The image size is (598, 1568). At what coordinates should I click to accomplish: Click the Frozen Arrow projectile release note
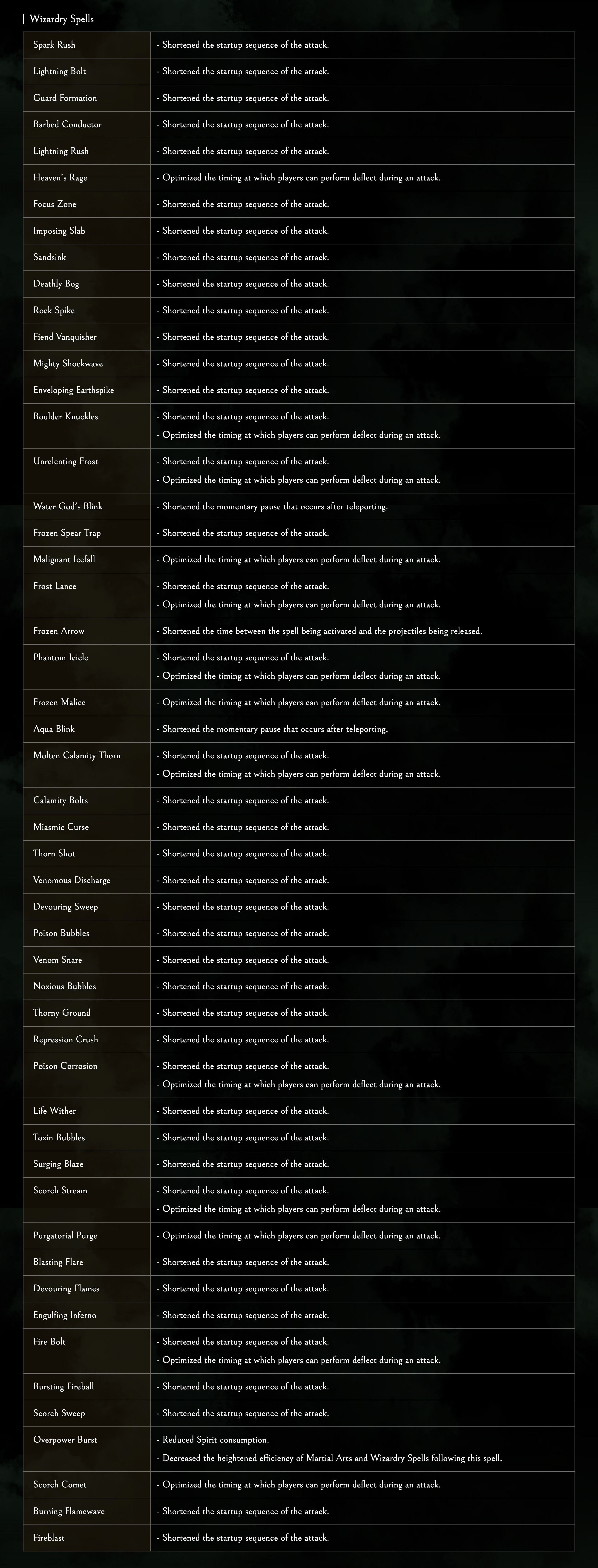point(319,631)
